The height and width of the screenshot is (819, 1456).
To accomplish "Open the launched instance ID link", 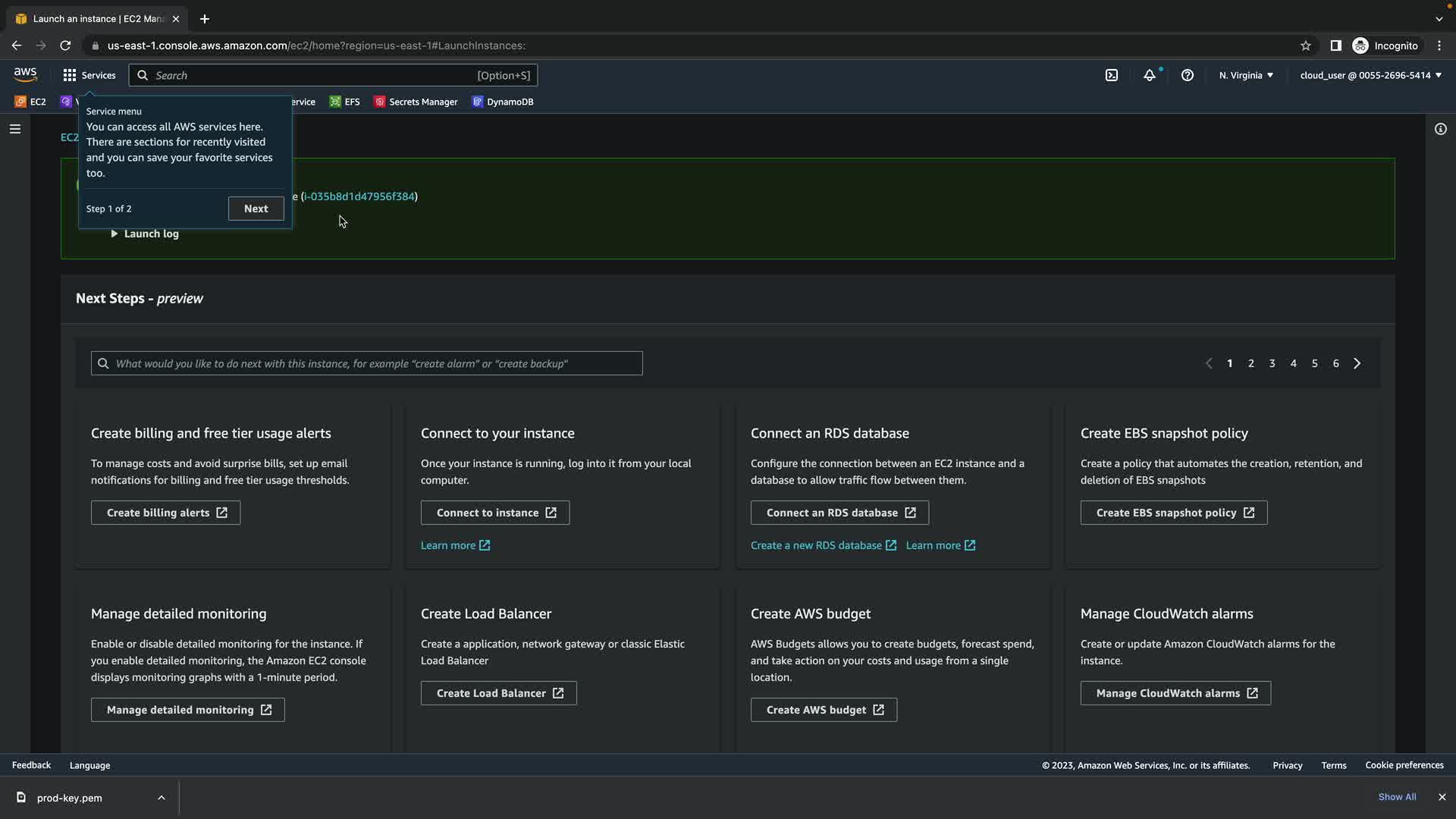I will coord(360,196).
